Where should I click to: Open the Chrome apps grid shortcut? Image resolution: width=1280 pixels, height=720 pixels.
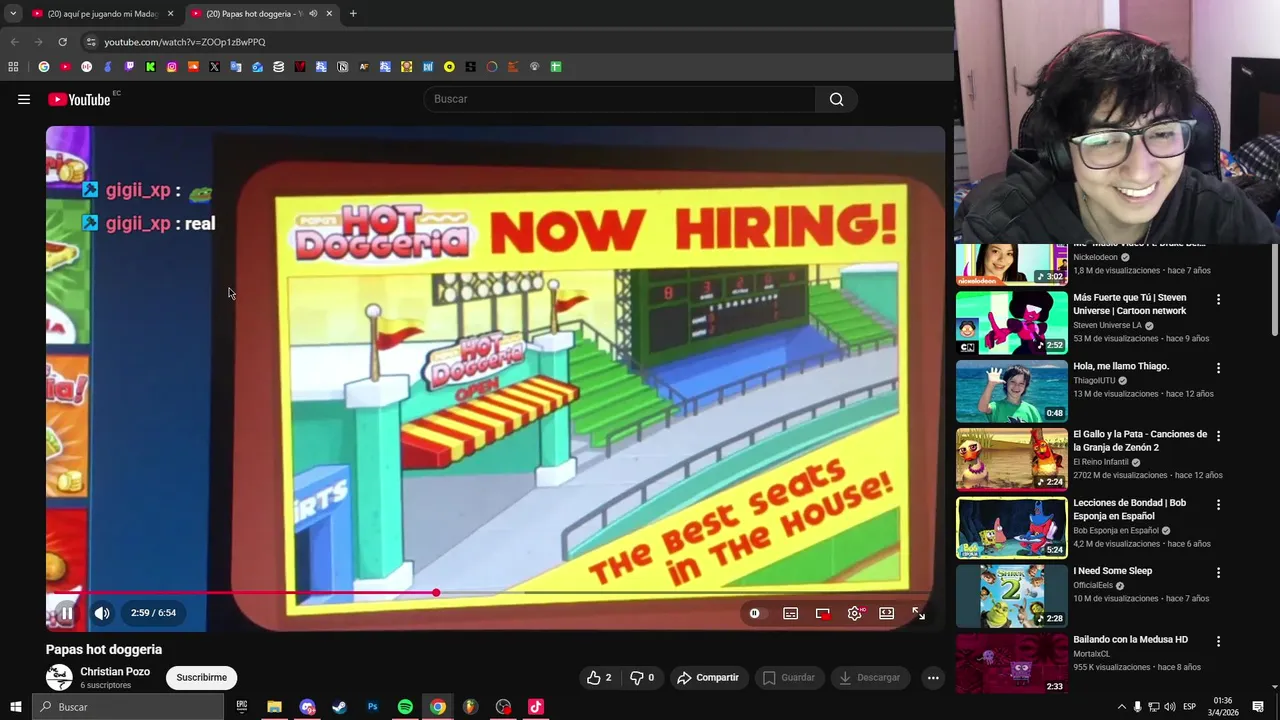(x=13, y=67)
